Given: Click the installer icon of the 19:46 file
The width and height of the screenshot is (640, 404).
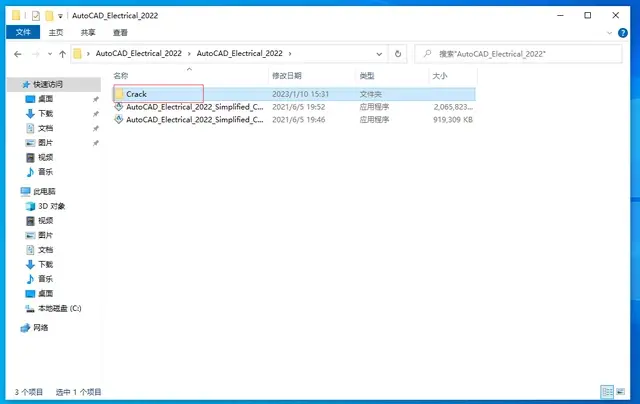Looking at the screenshot, I should [119, 120].
